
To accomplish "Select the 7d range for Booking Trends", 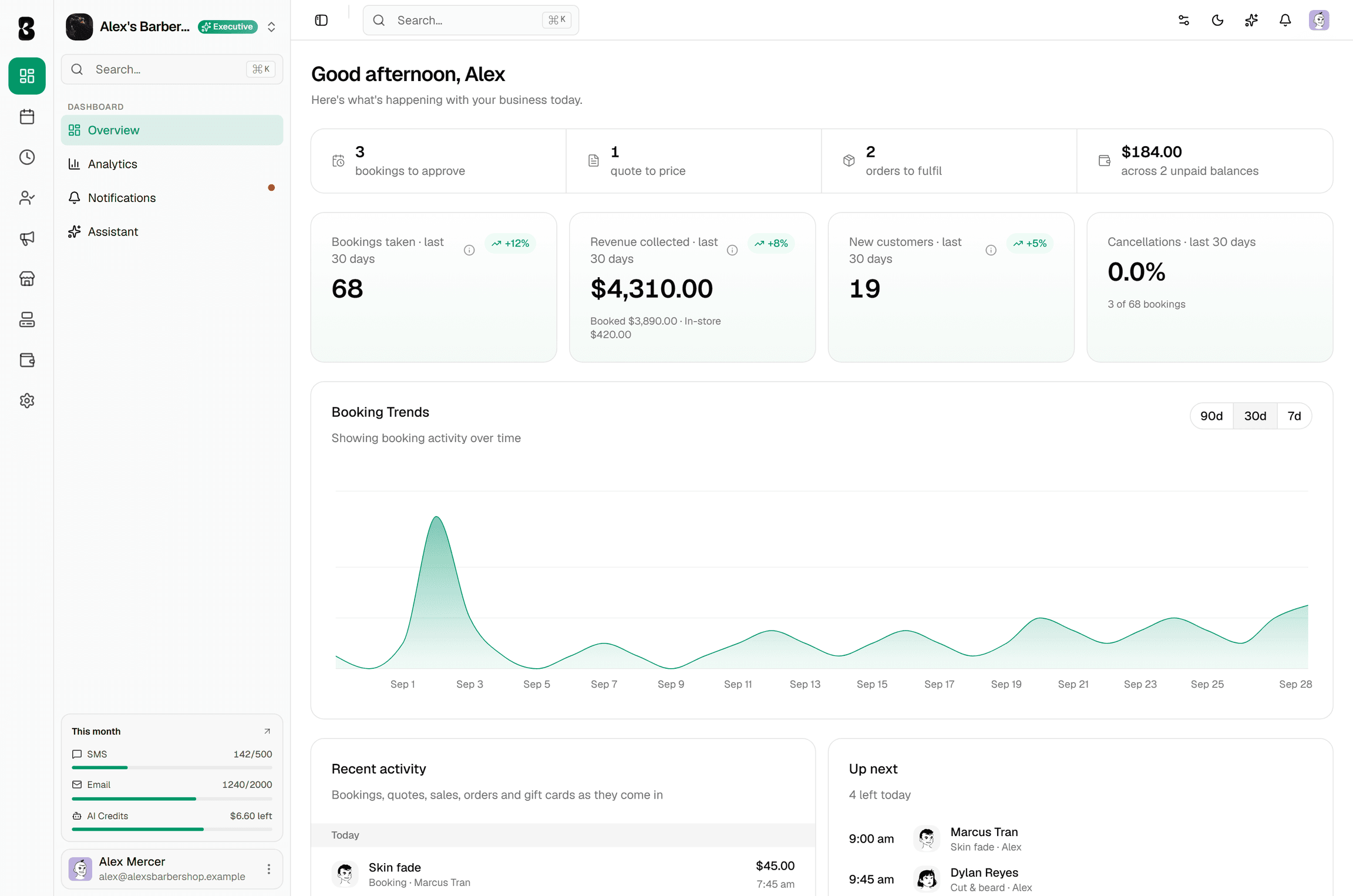I will click(1294, 416).
